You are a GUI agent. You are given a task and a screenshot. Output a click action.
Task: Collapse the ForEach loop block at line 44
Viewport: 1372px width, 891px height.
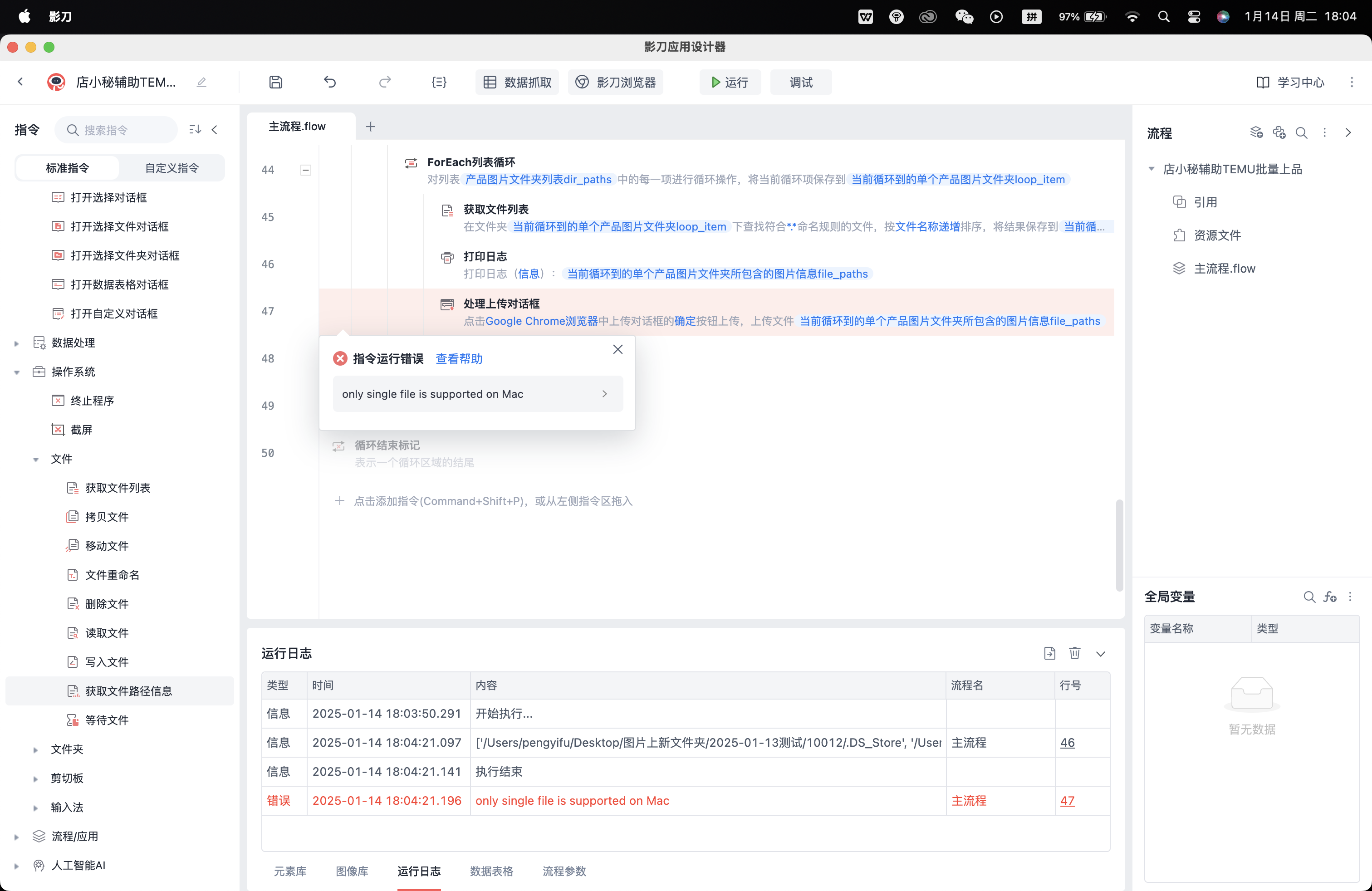[x=305, y=170]
